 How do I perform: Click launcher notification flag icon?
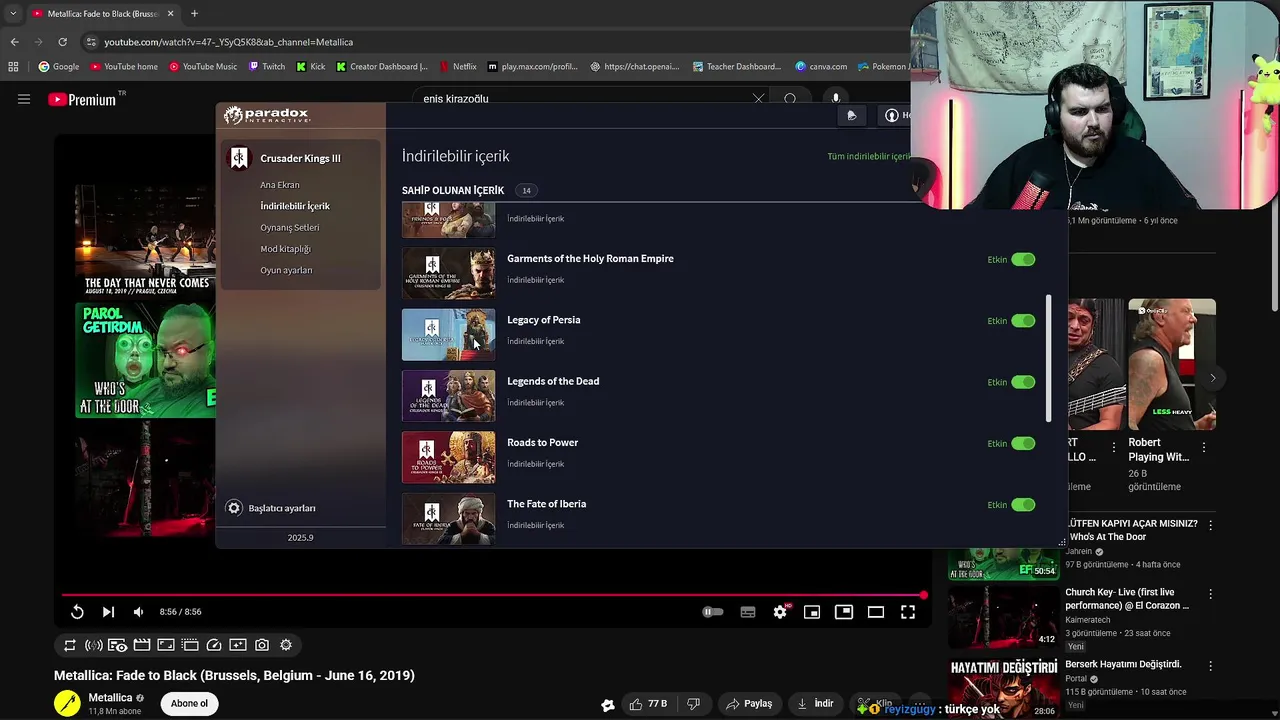[x=852, y=116]
